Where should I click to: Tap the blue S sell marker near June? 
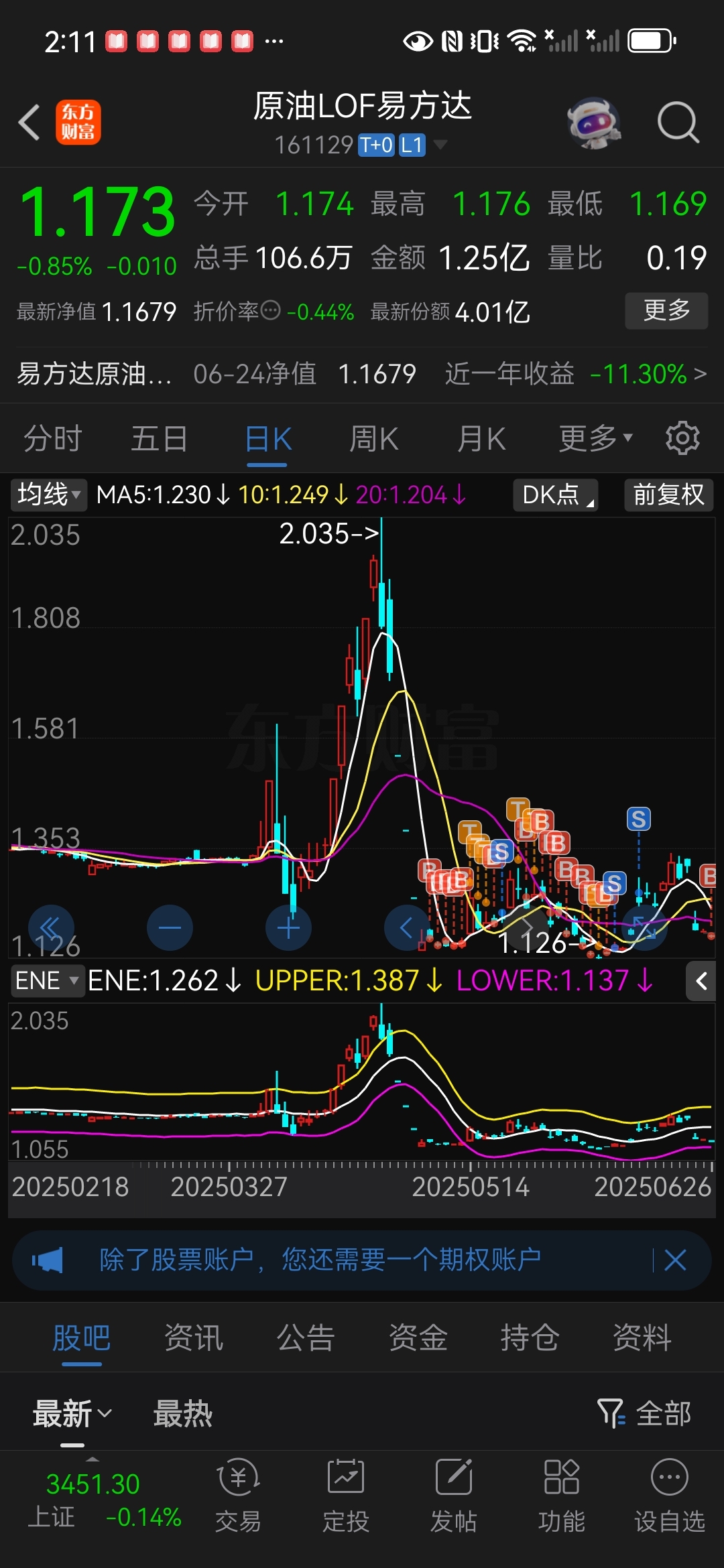coord(638,819)
